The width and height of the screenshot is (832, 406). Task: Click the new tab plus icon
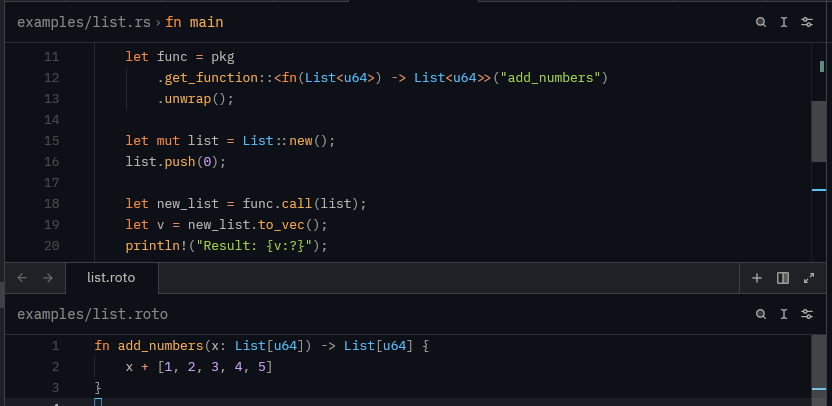point(757,278)
